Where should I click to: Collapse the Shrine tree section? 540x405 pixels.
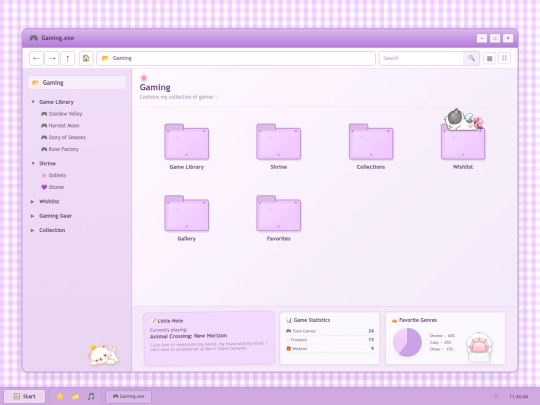33,163
